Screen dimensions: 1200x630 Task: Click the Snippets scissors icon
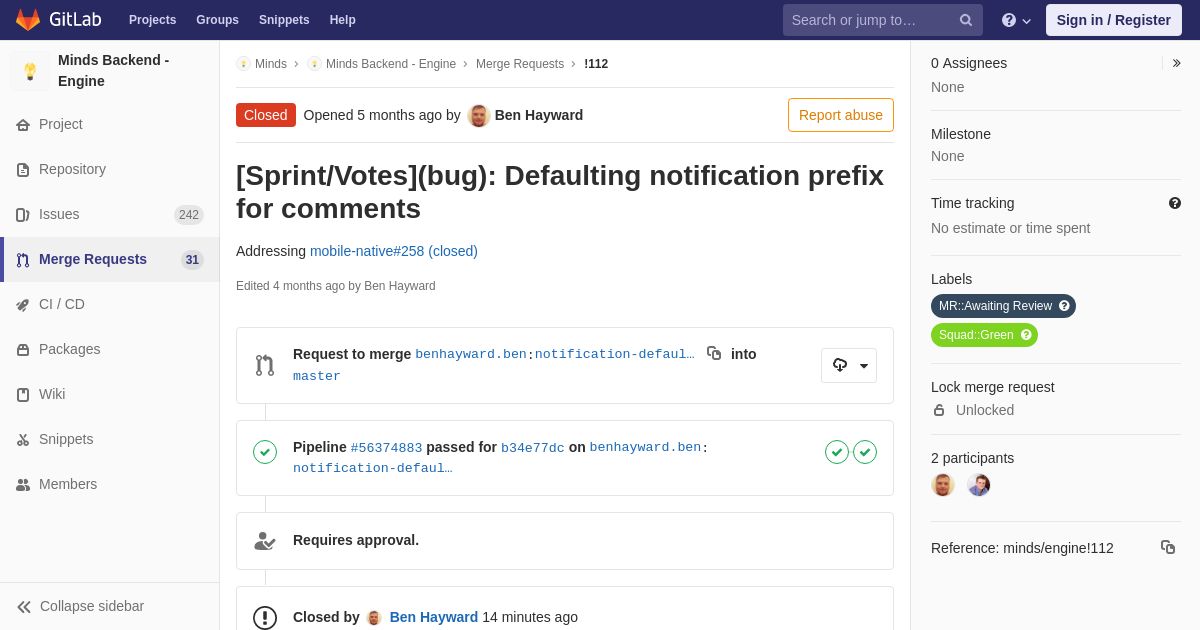23,440
